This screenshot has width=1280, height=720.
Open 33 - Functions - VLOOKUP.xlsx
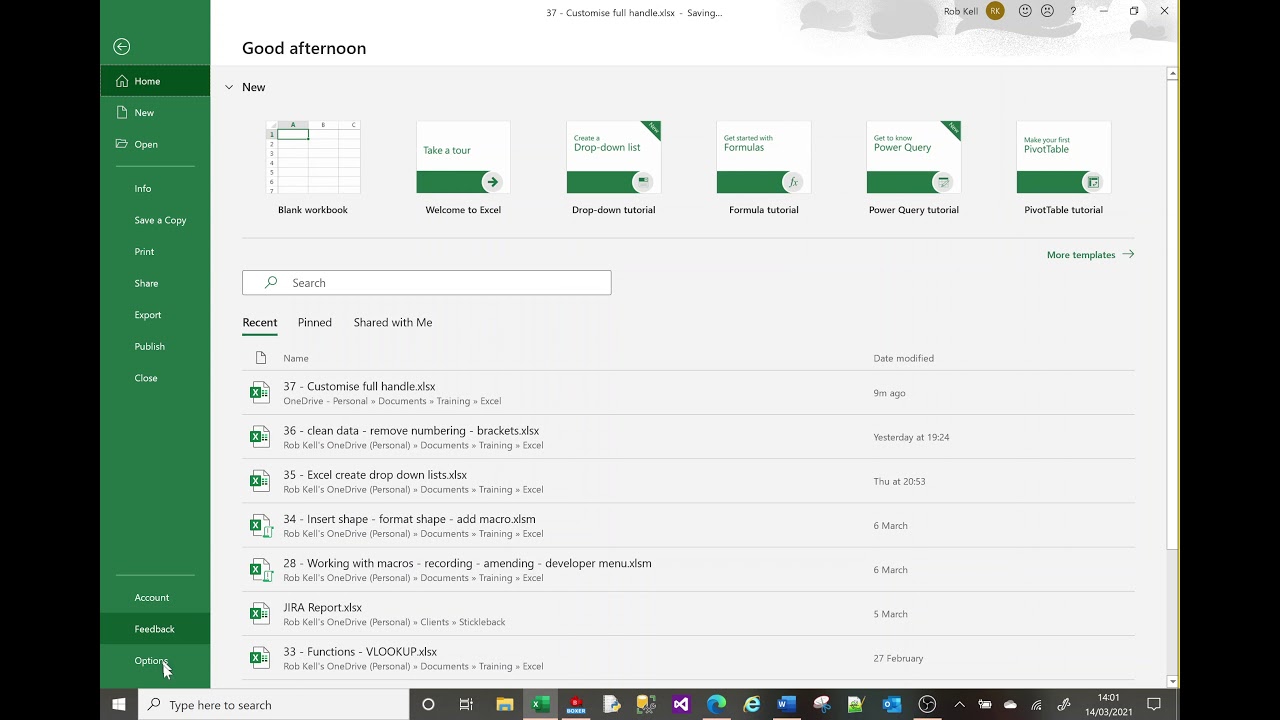coord(688,657)
